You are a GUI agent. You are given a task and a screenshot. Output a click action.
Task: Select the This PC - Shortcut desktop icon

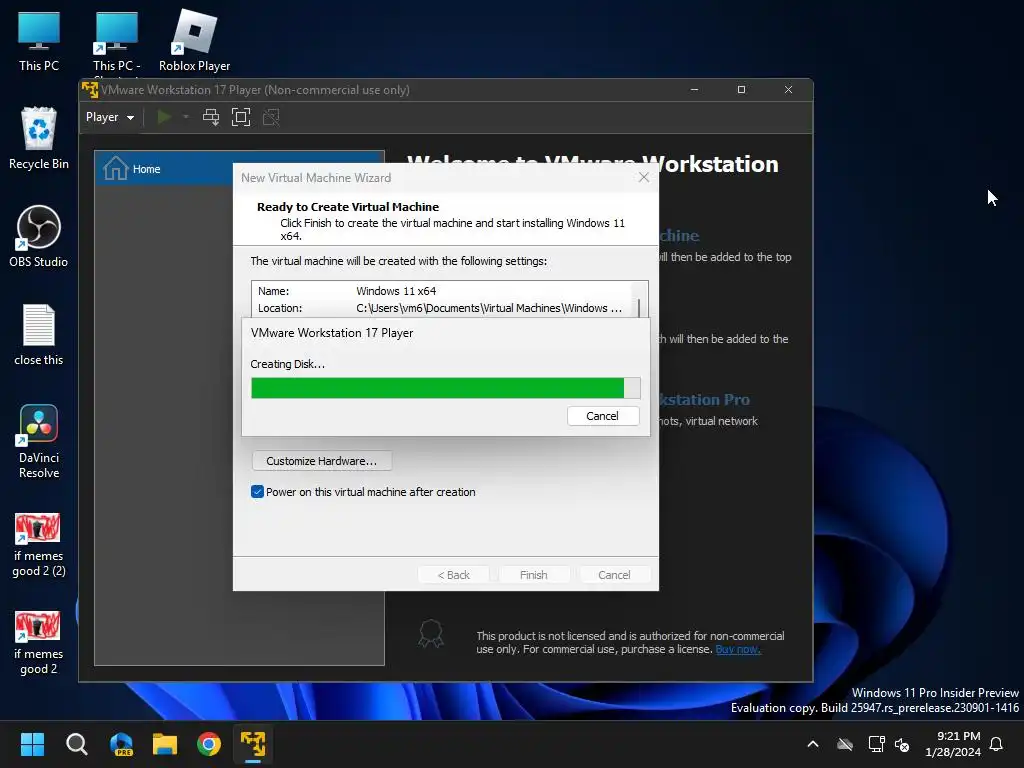coord(116,44)
